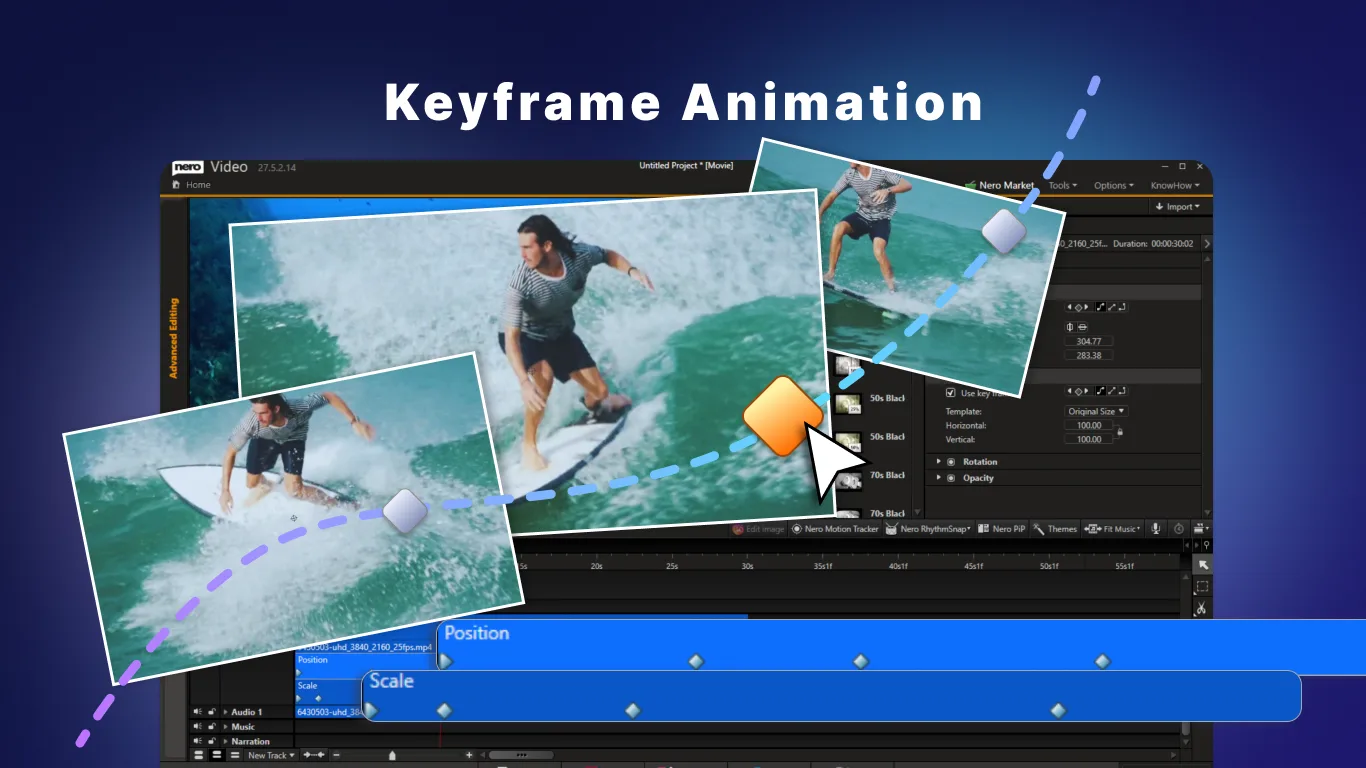
Task: Open the New Track dropdown
Action: (271, 755)
